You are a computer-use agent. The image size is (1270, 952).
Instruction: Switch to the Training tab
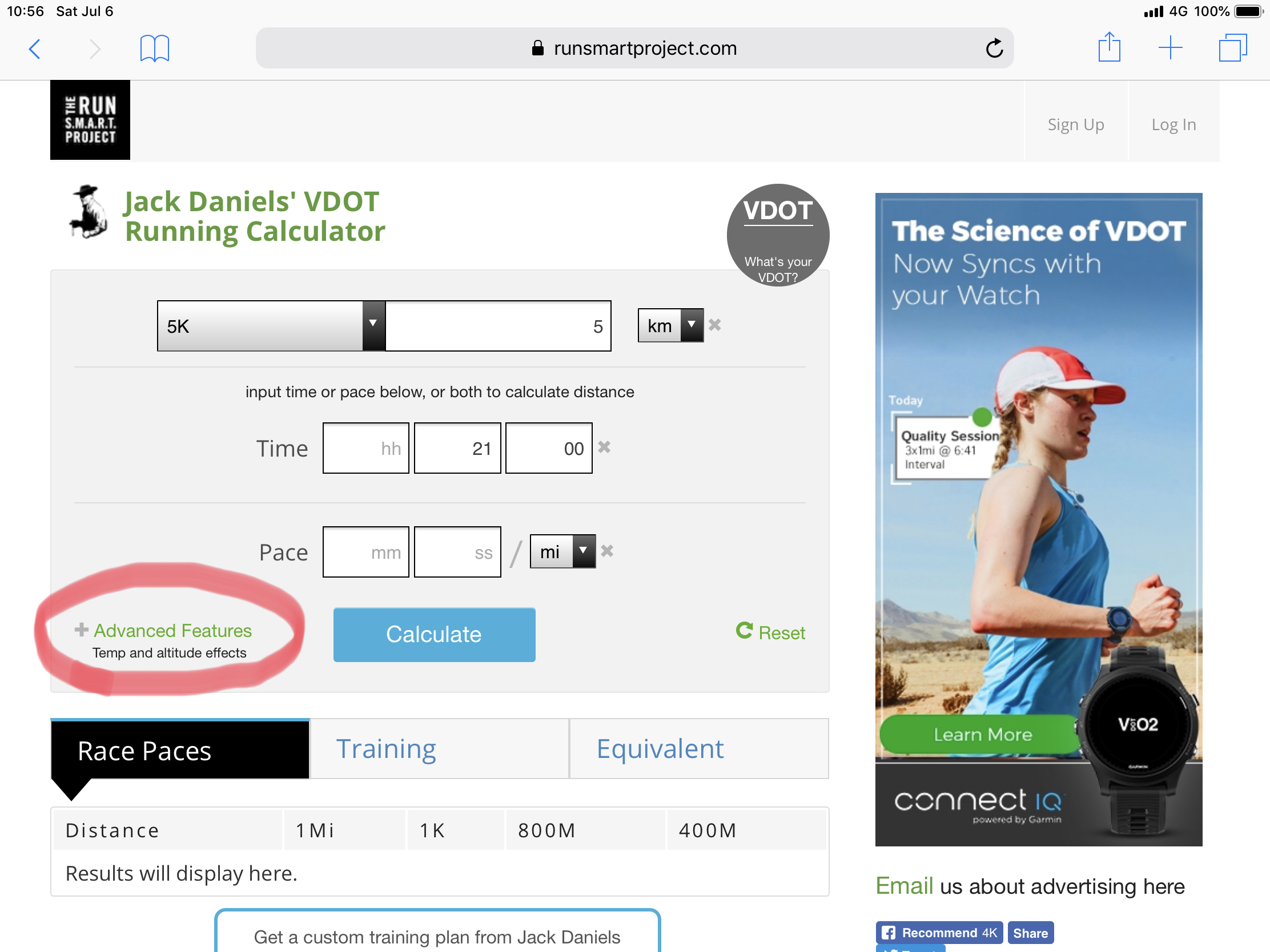tap(440, 749)
